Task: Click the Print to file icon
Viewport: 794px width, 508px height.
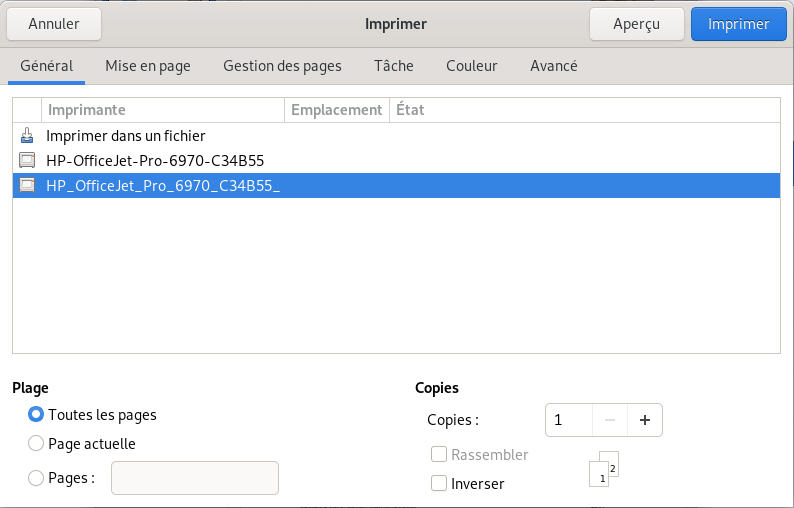Action: coord(27,135)
